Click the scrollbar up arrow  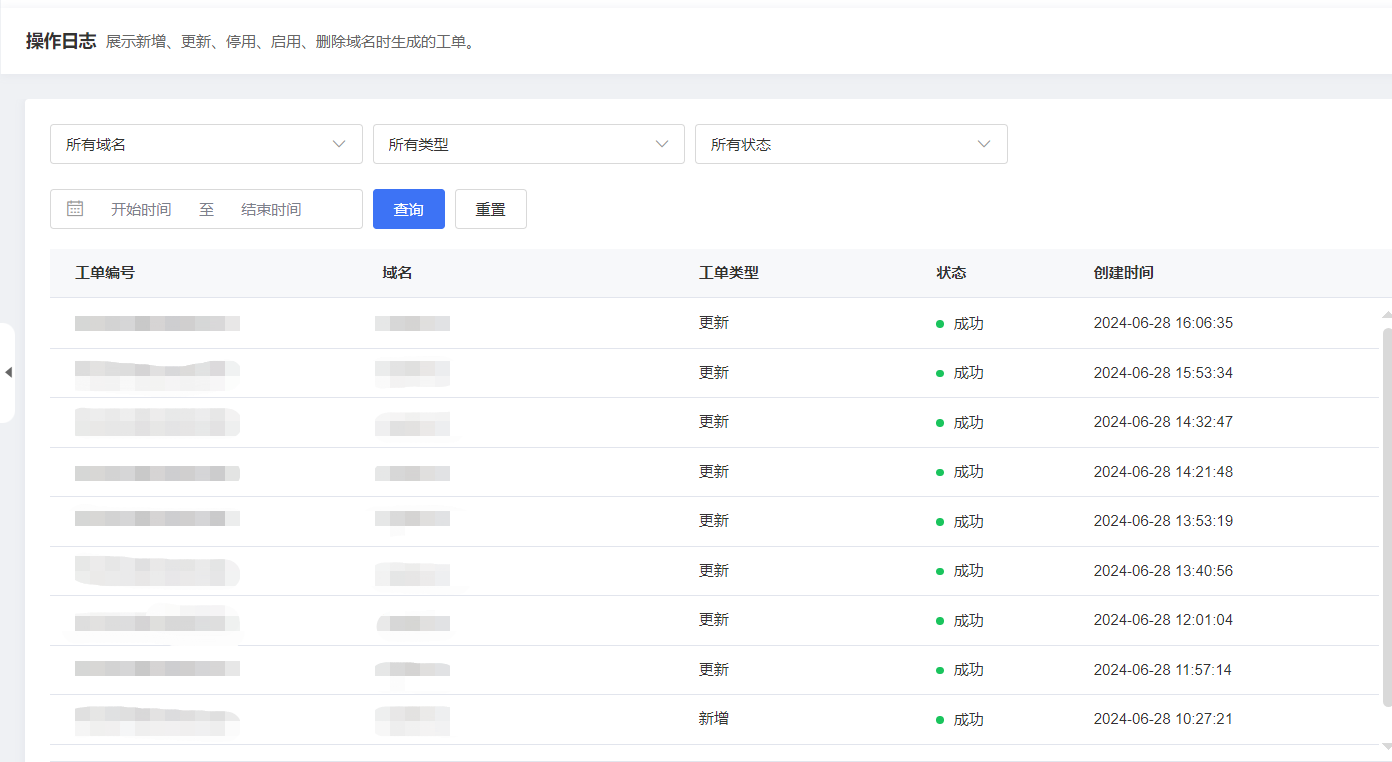click(x=1386, y=315)
